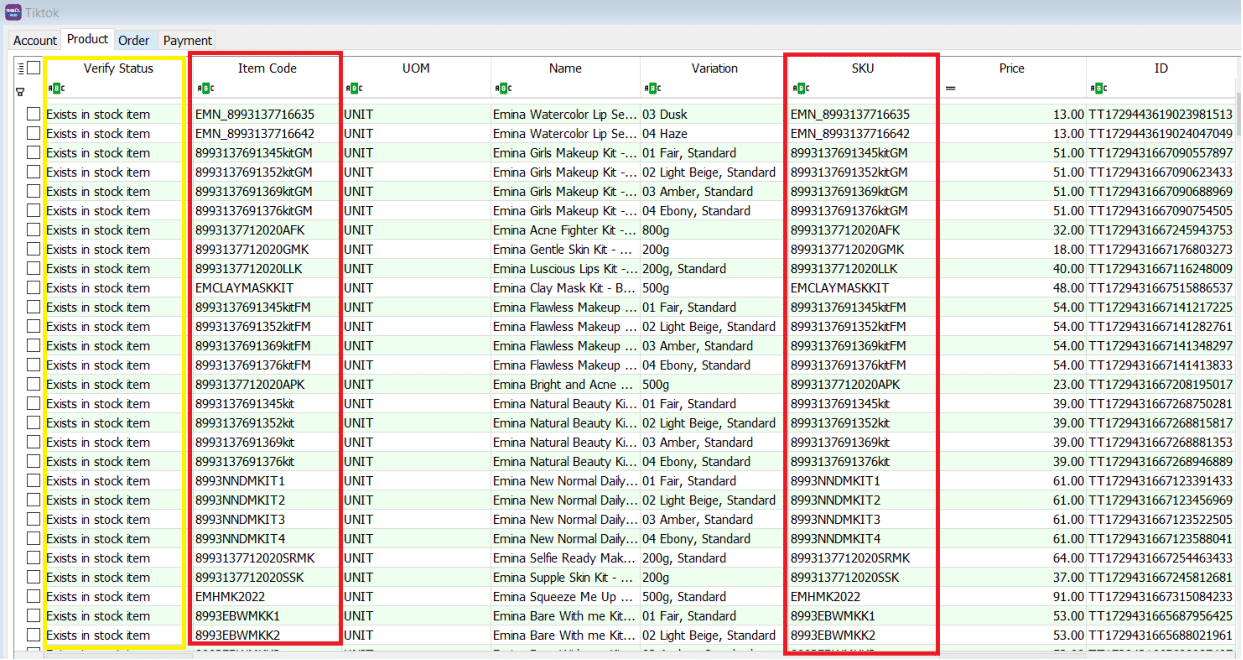Click the Verify Status filter operator icon
This screenshot has width=1243, height=660.
54,89
